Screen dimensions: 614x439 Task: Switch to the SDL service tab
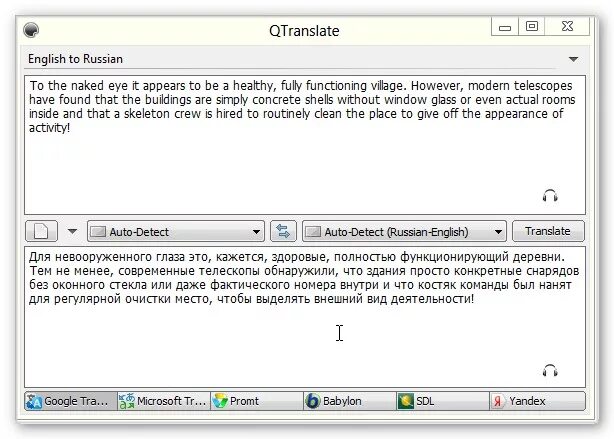coord(443,401)
